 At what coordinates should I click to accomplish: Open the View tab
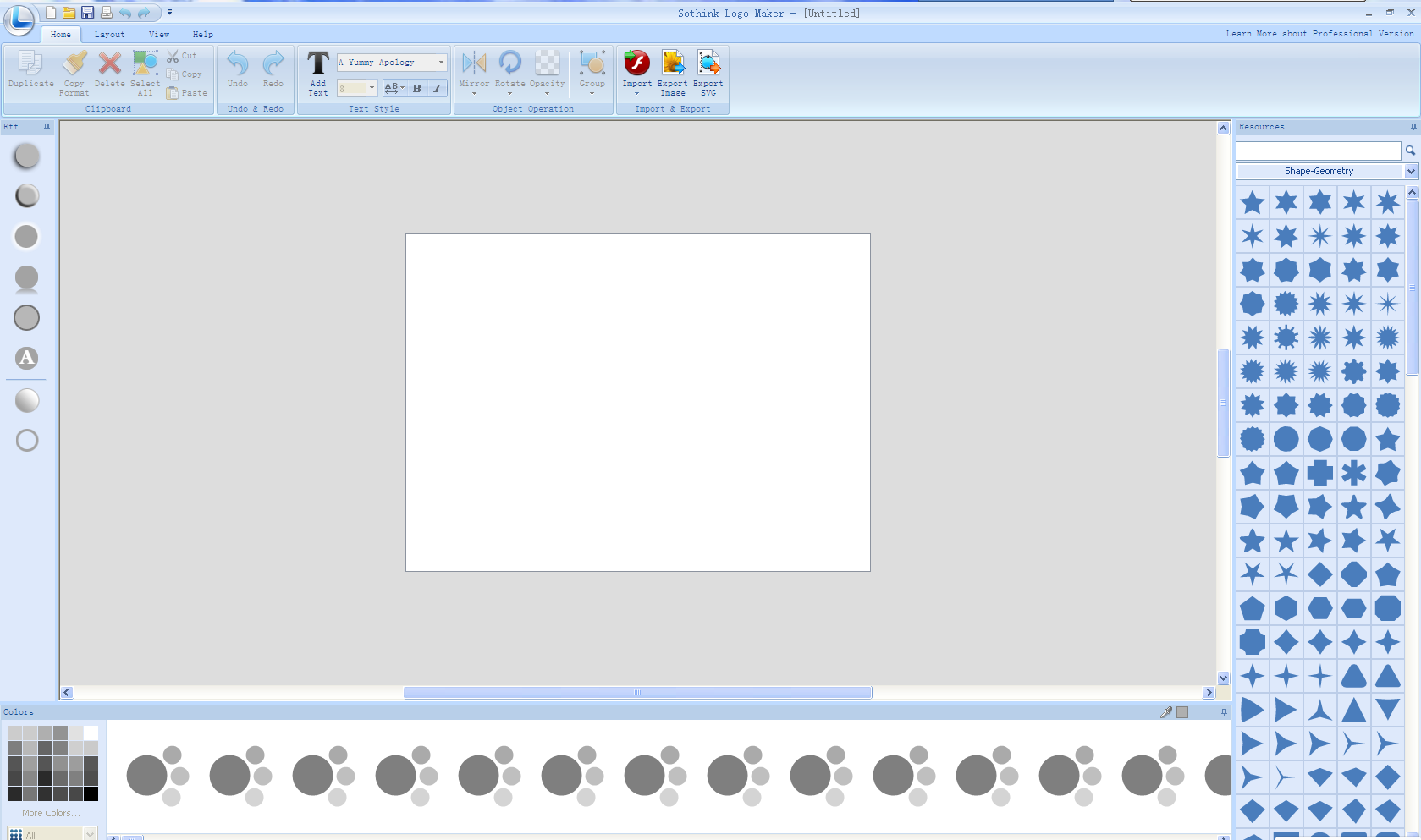coord(159,35)
